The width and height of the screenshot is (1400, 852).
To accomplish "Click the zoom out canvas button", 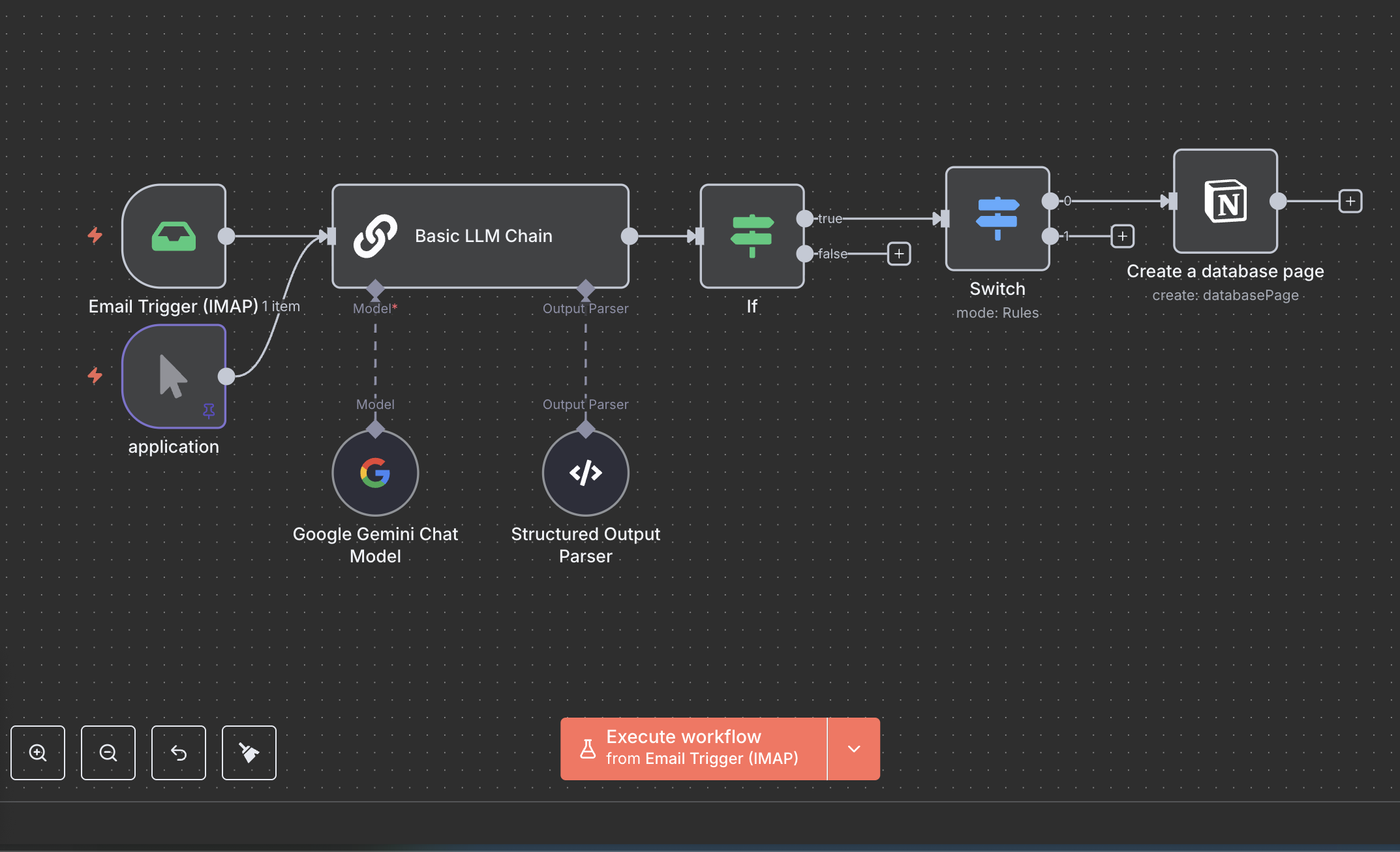I will pyautogui.click(x=108, y=753).
